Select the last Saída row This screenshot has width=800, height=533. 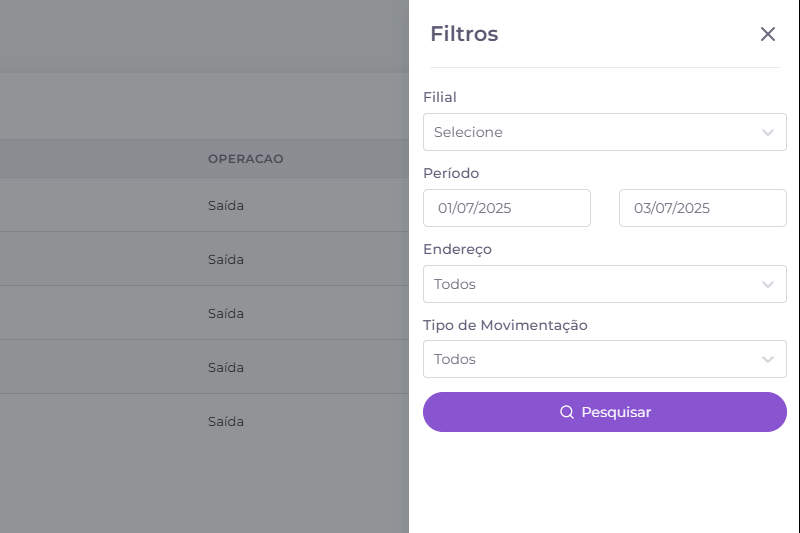click(226, 422)
